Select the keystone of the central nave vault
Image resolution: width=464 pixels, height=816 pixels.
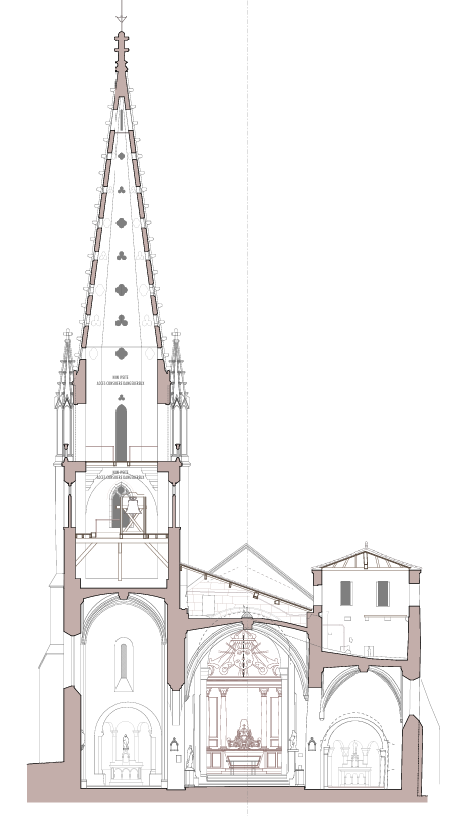click(247, 621)
